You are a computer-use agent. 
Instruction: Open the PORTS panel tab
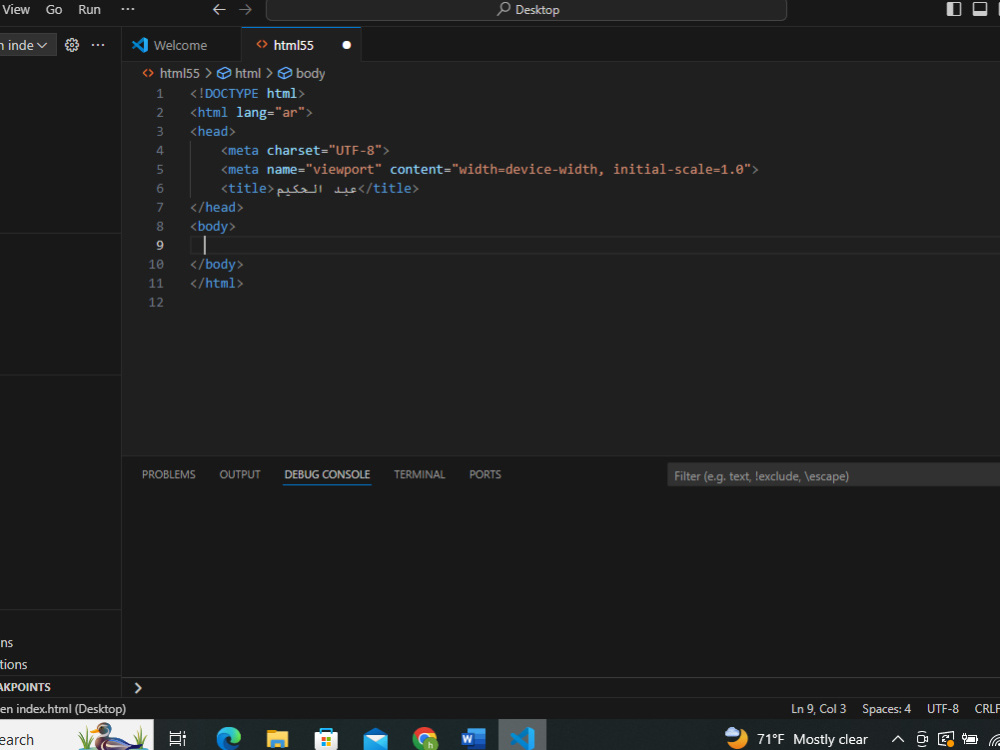pos(485,474)
